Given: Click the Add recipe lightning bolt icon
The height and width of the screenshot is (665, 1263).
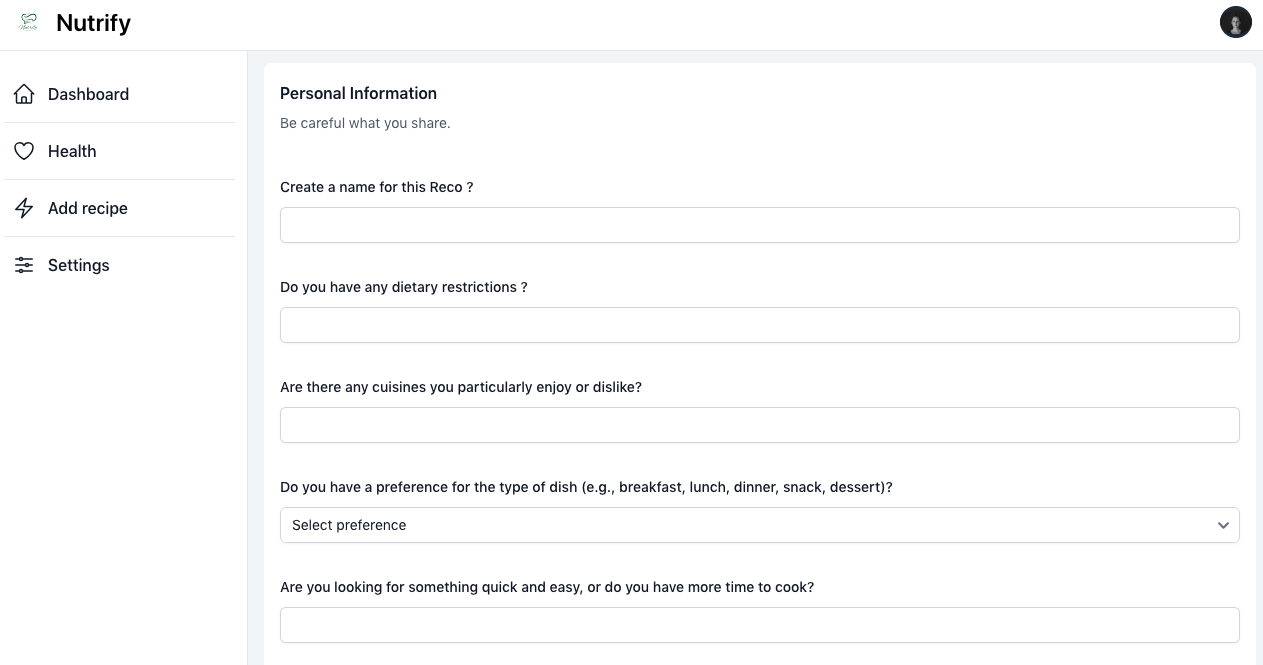Looking at the screenshot, I should [x=24, y=208].
